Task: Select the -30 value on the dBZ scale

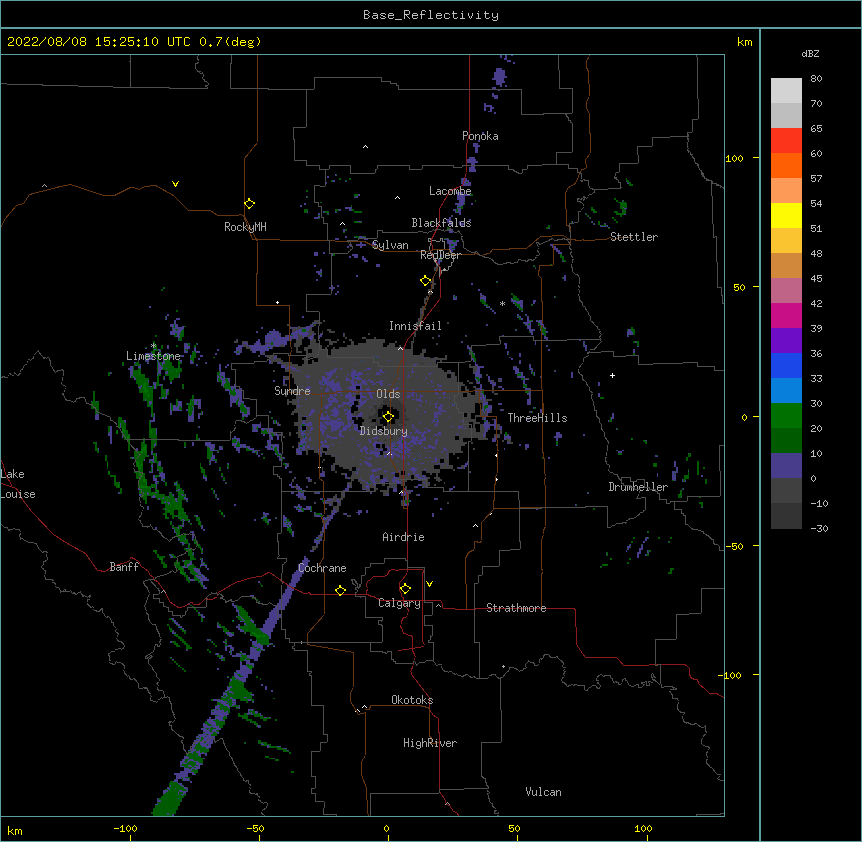Action: [x=819, y=529]
